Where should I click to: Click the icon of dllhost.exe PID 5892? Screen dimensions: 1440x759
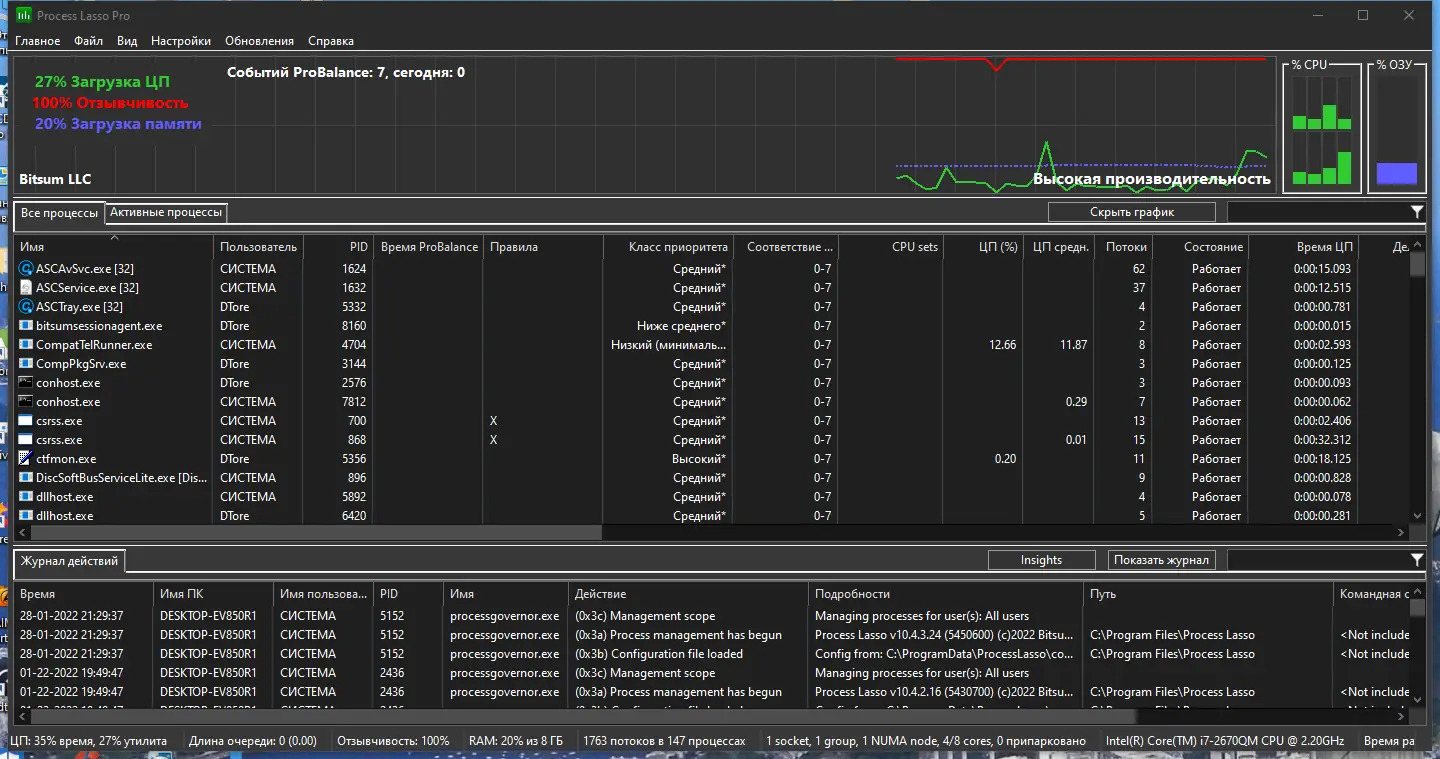point(26,497)
